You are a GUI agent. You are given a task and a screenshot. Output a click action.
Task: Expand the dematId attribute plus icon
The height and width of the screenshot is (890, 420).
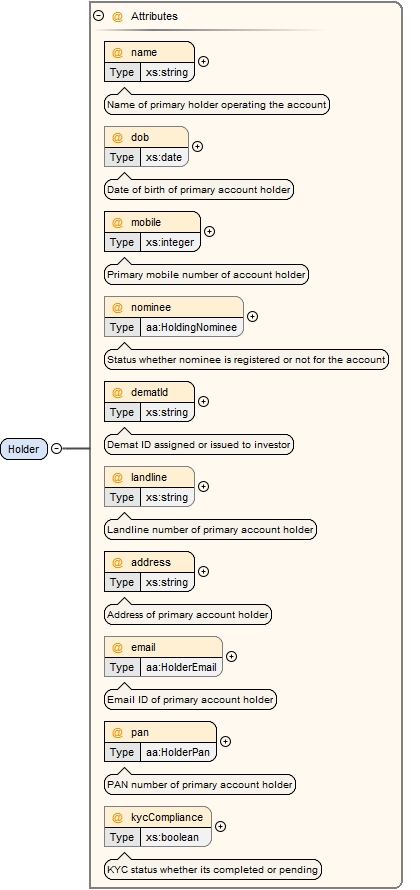pos(203,401)
